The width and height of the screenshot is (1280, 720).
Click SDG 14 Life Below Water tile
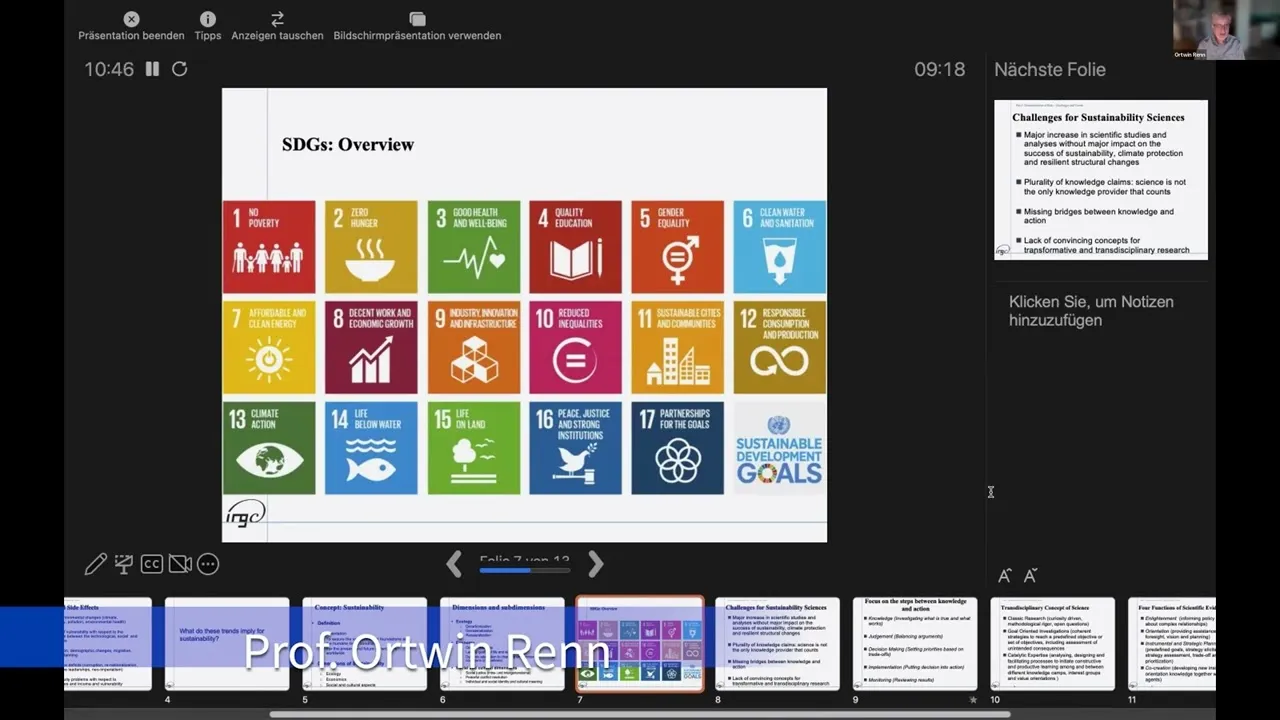click(371, 448)
